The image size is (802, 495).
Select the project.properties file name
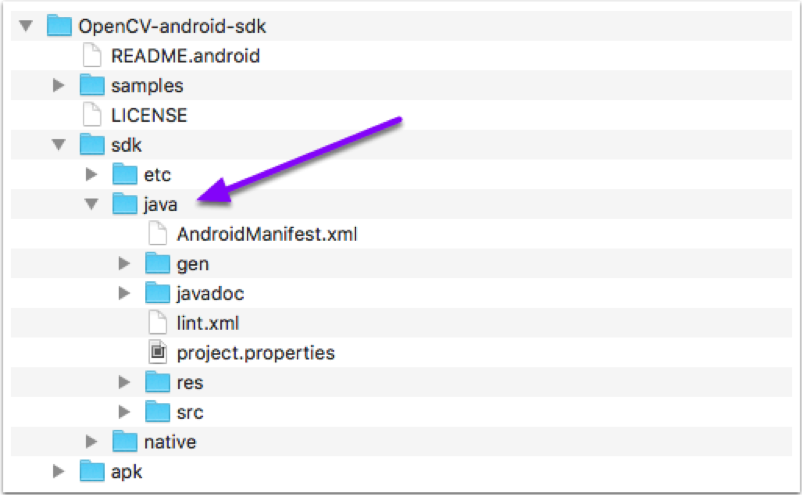coord(256,353)
